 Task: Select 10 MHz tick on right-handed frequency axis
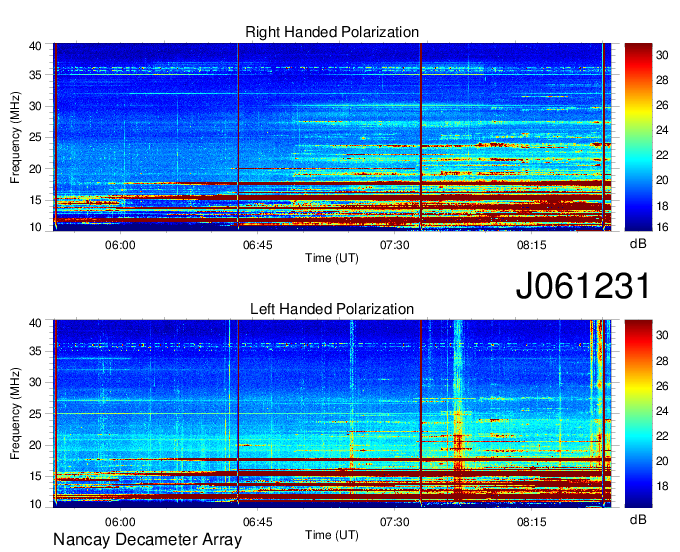tap(35, 227)
